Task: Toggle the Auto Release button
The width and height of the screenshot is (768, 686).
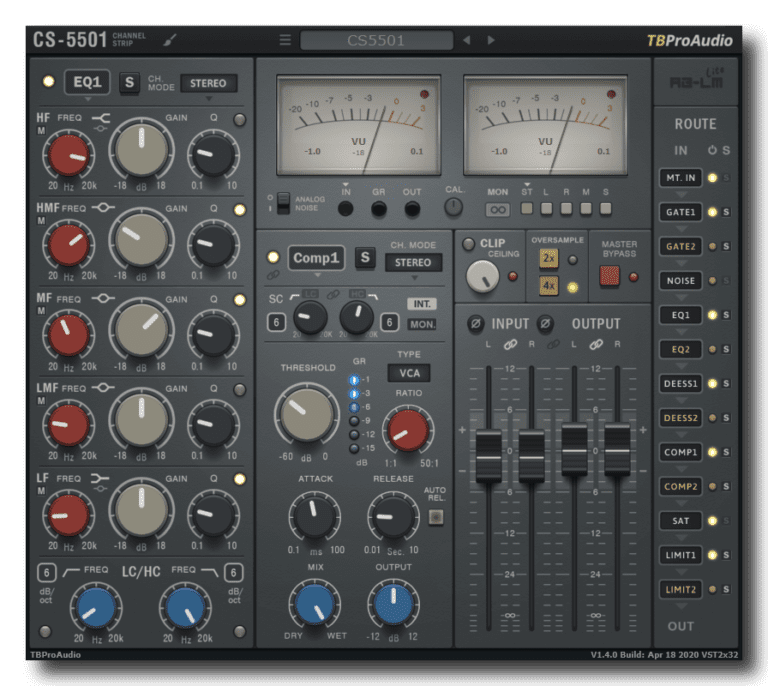Action: click(x=435, y=517)
